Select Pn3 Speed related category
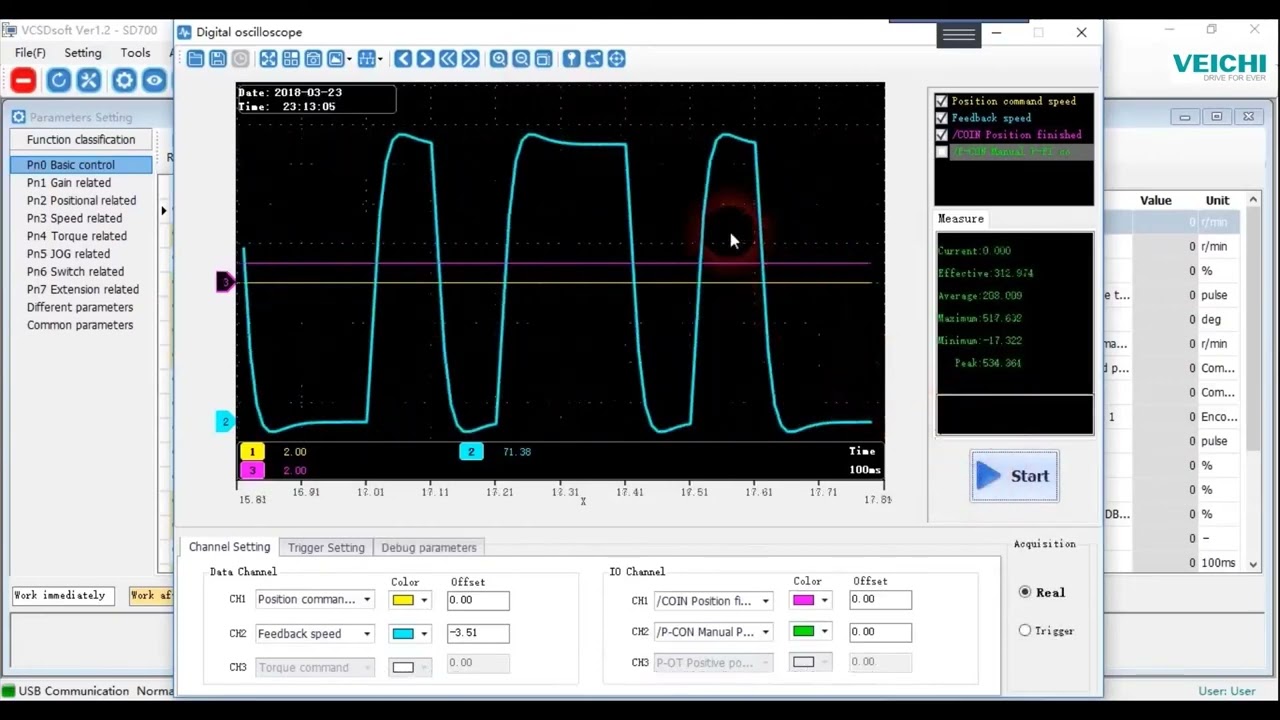This screenshot has height=720, width=1280. coord(74,218)
